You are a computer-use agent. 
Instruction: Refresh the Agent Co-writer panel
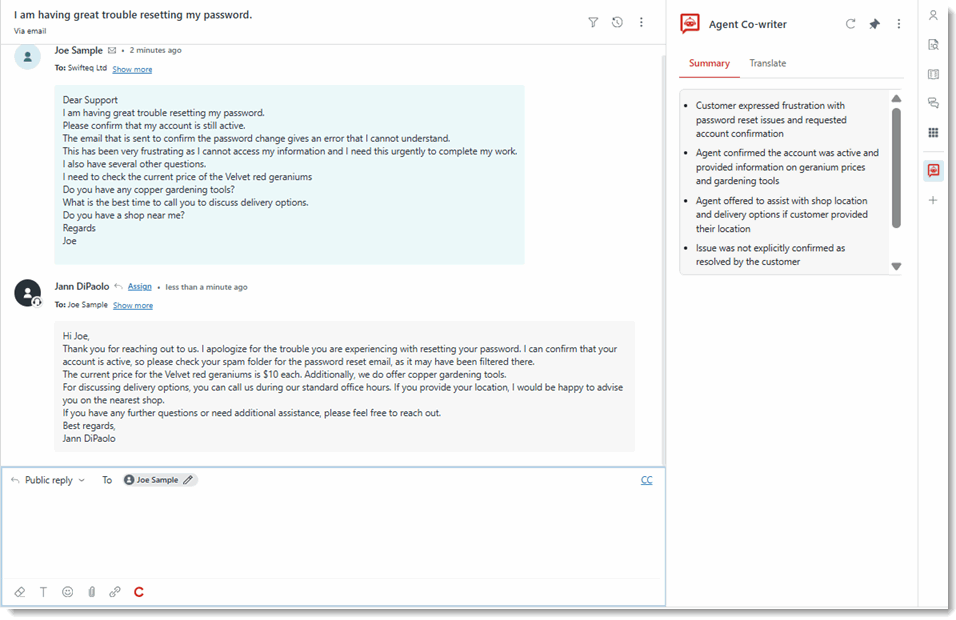[x=850, y=24]
